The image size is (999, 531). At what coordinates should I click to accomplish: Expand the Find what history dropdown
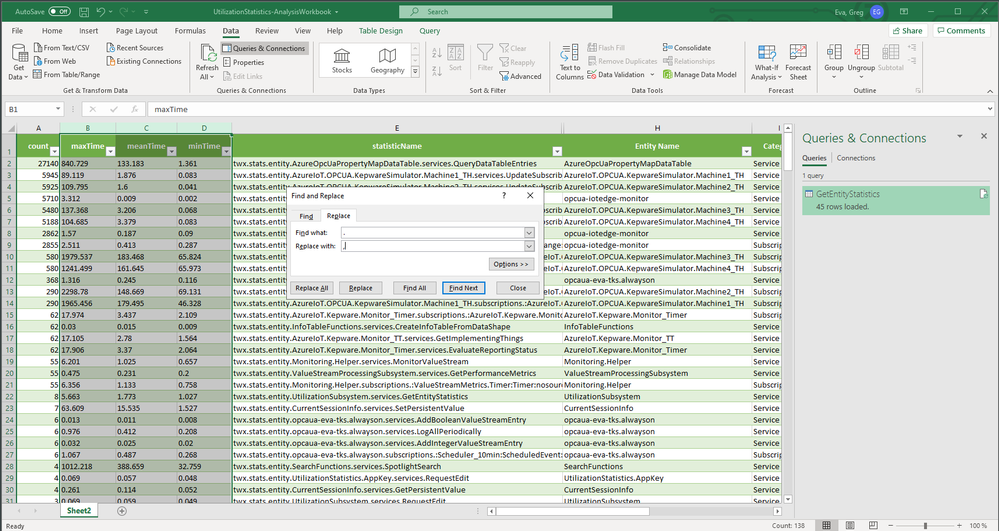(529, 233)
